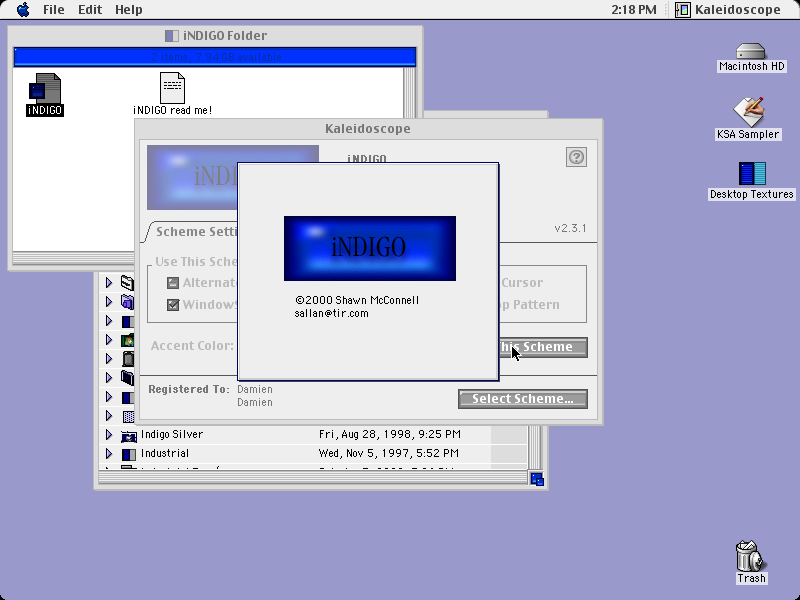800x600 pixels.
Task: Click the partially hidden This Scheme button
Action: click(x=543, y=347)
